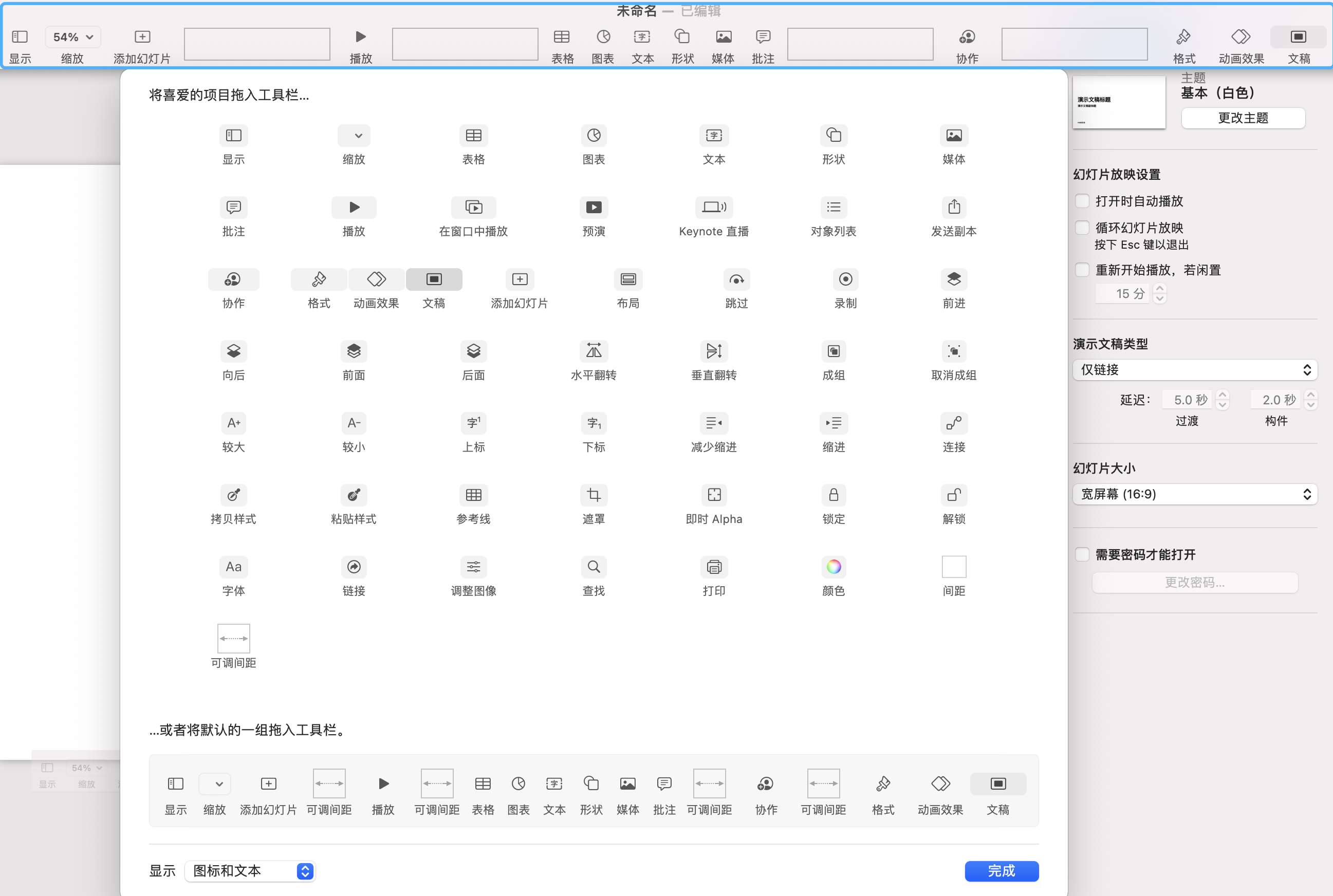Select the 水平翻转 flip icon
This screenshot has height=896, width=1333.
[594, 351]
